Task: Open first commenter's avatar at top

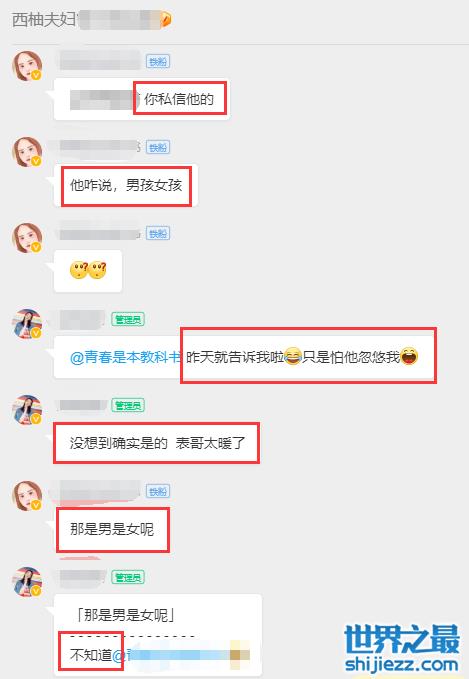Action: pos(27,66)
